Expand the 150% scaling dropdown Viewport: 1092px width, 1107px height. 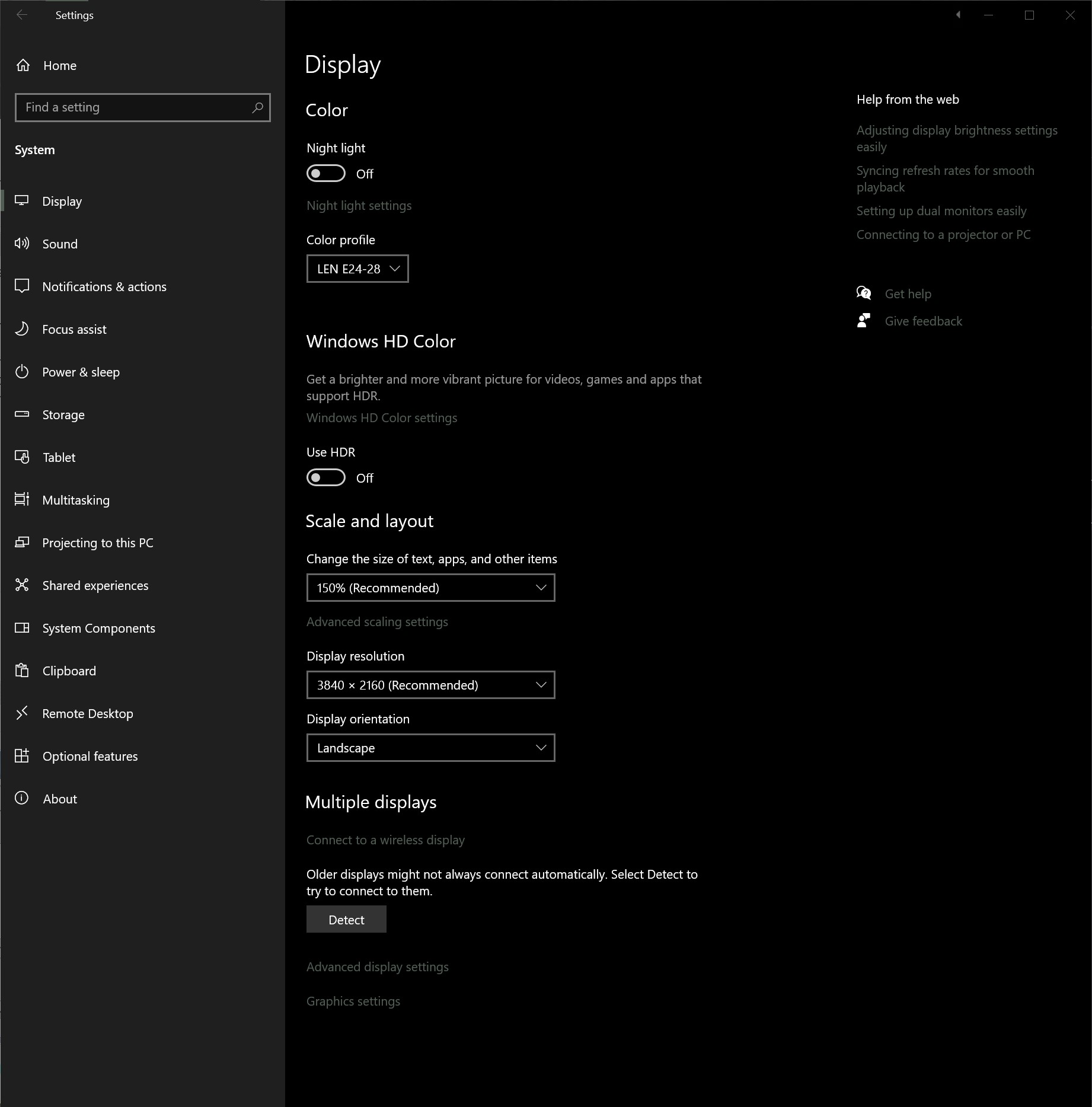pyautogui.click(x=431, y=588)
